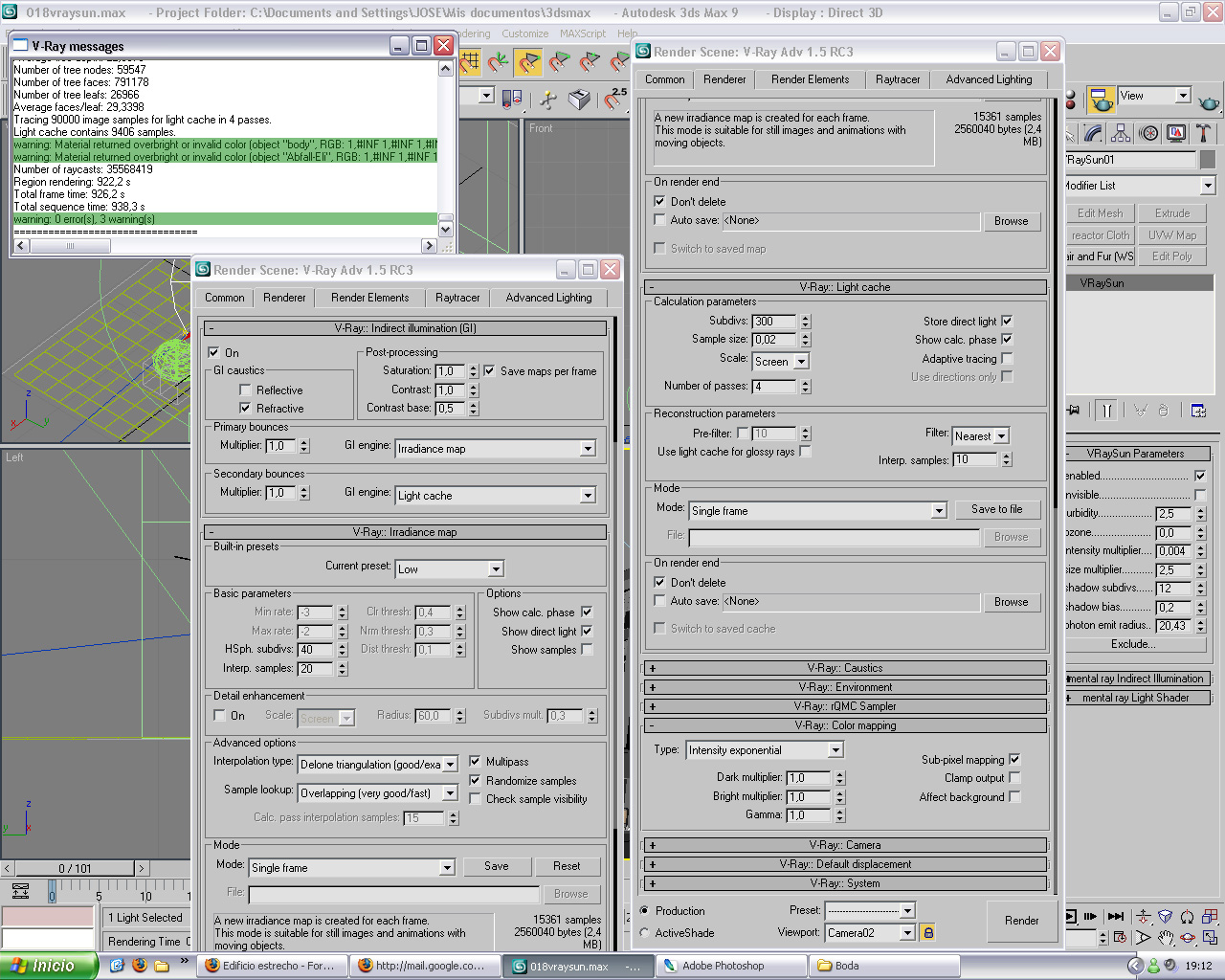
Task: Click the VRaySun01 object color swatch
Action: click(1208, 160)
